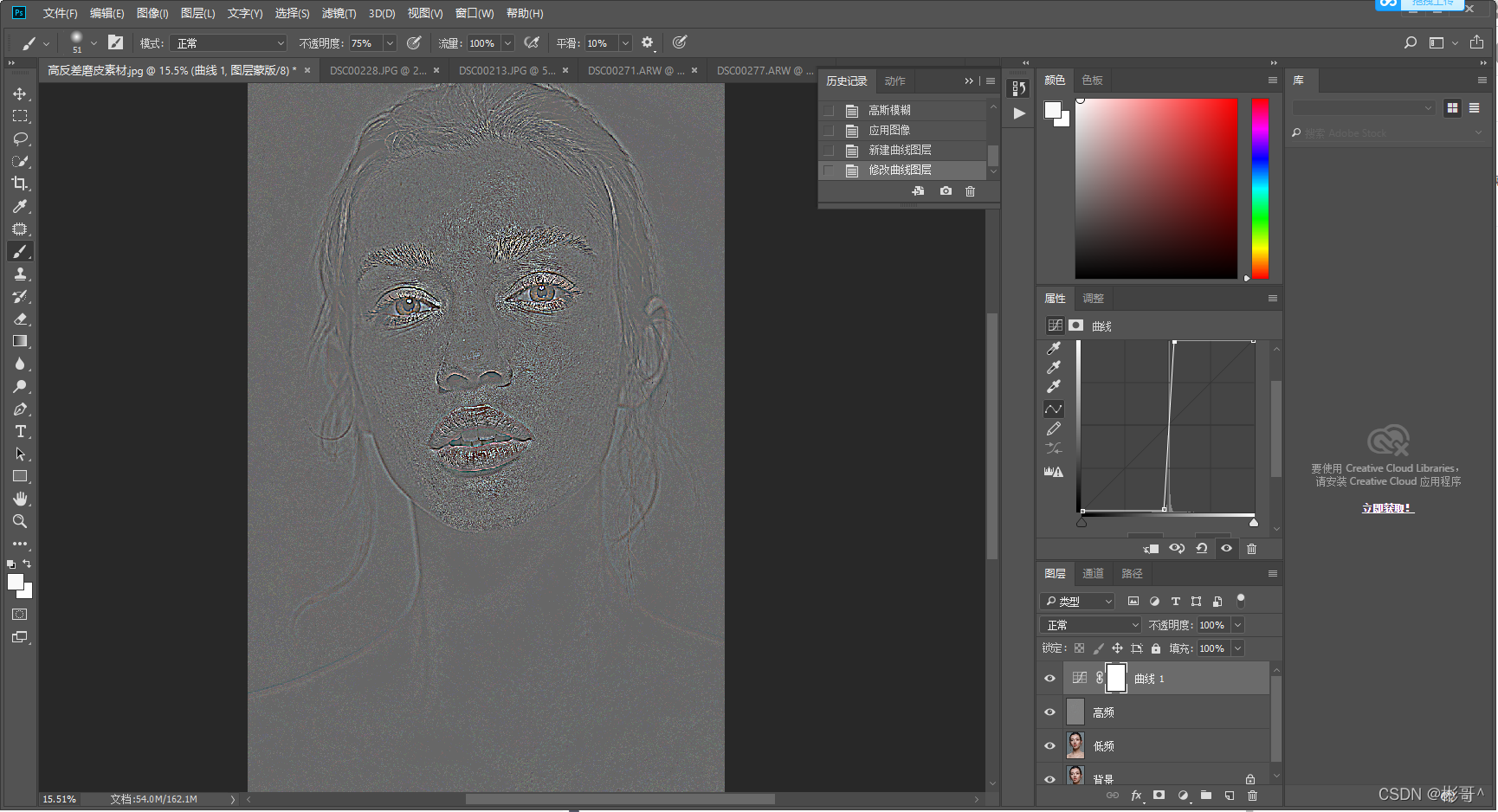Screen dimensions: 1498x812
Task: Select the Hand tool
Action: coord(20,499)
